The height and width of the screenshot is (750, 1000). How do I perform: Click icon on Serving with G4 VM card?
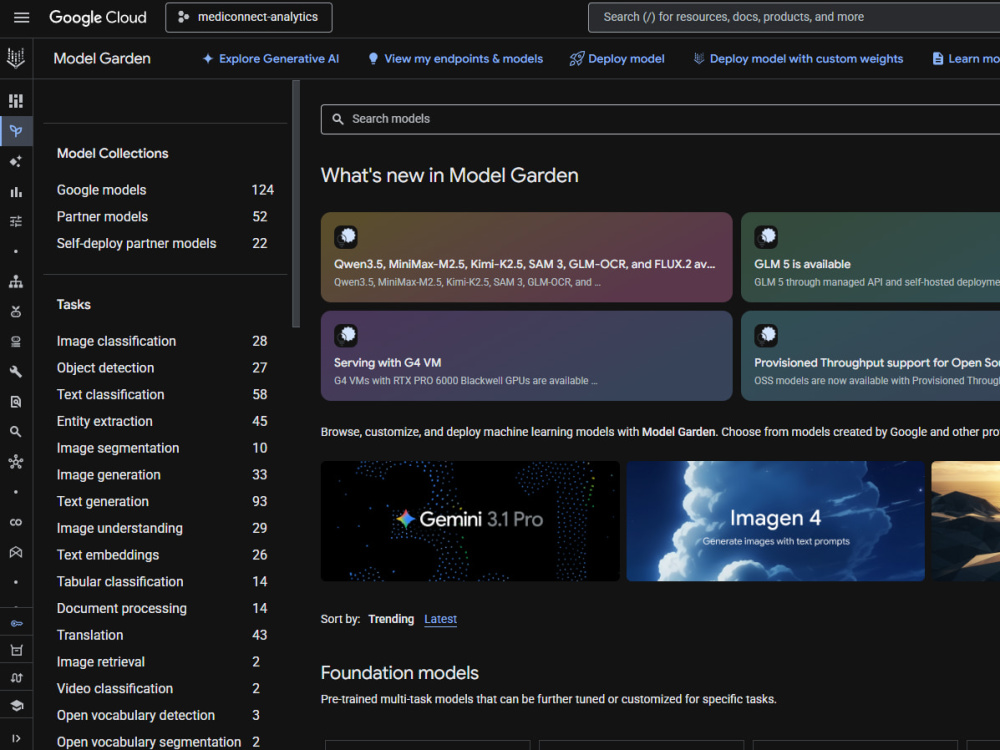coord(346,335)
